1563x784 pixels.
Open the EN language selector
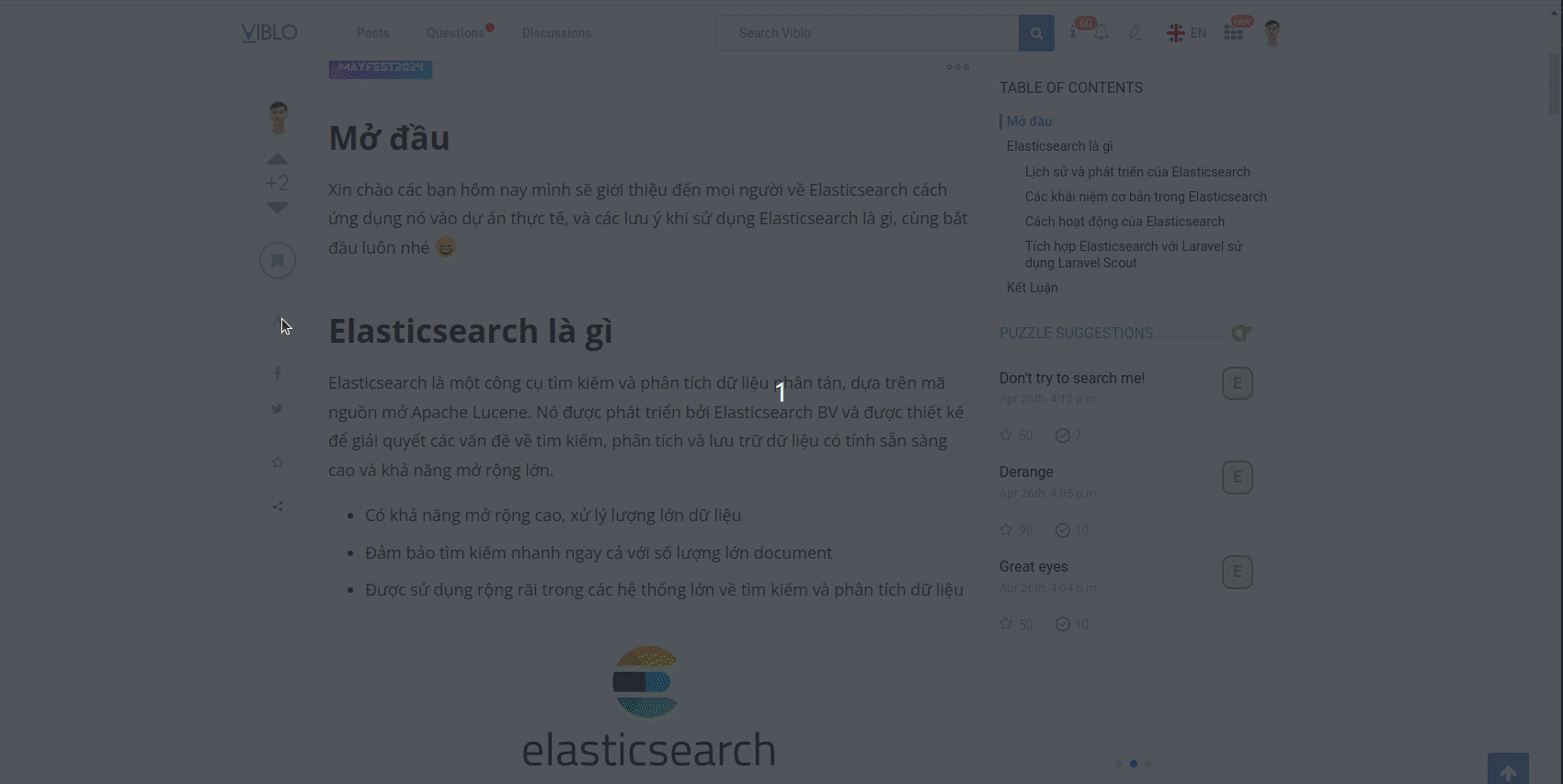click(x=1187, y=33)
